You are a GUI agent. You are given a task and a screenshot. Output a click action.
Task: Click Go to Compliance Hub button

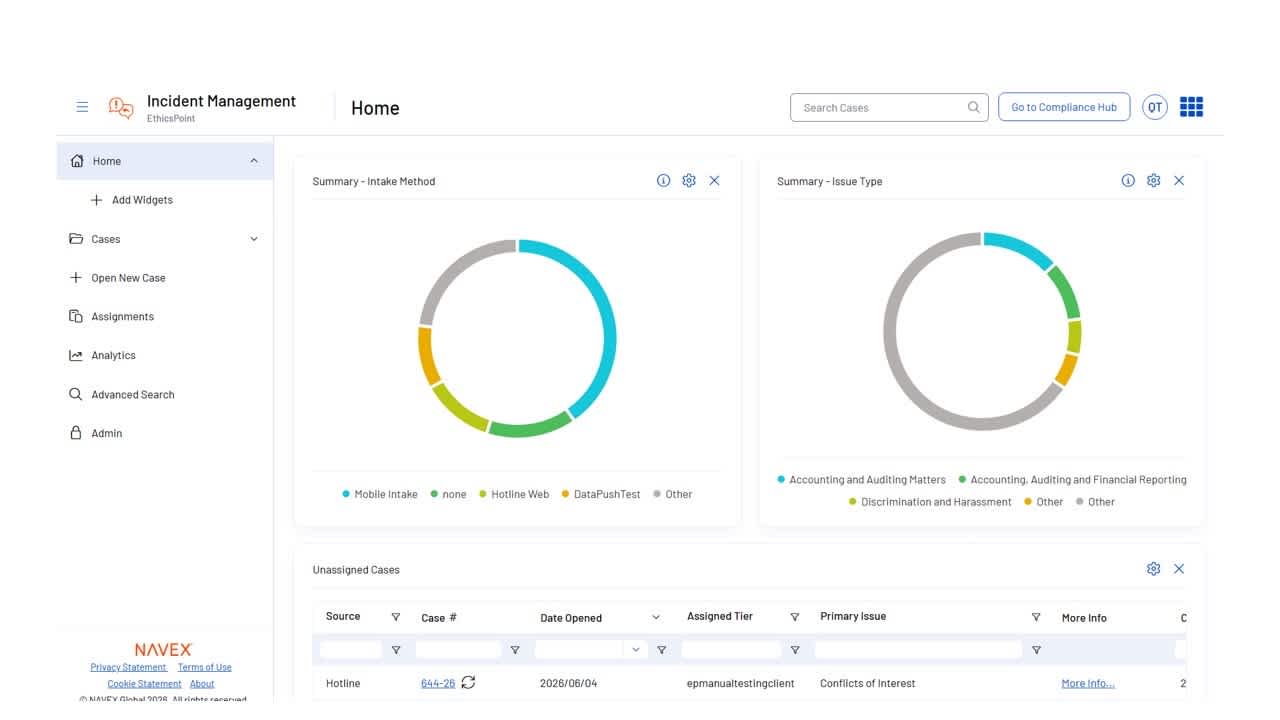1064,107
